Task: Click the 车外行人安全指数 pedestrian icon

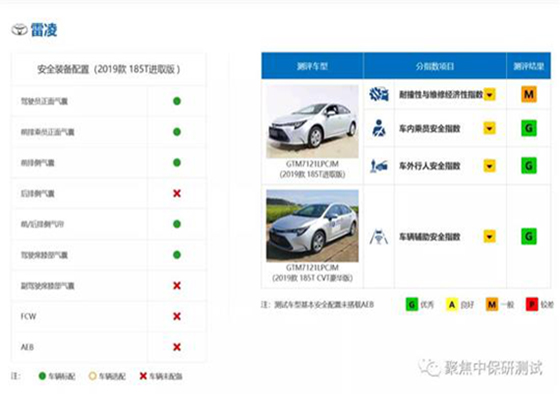Action: point(379,166)
